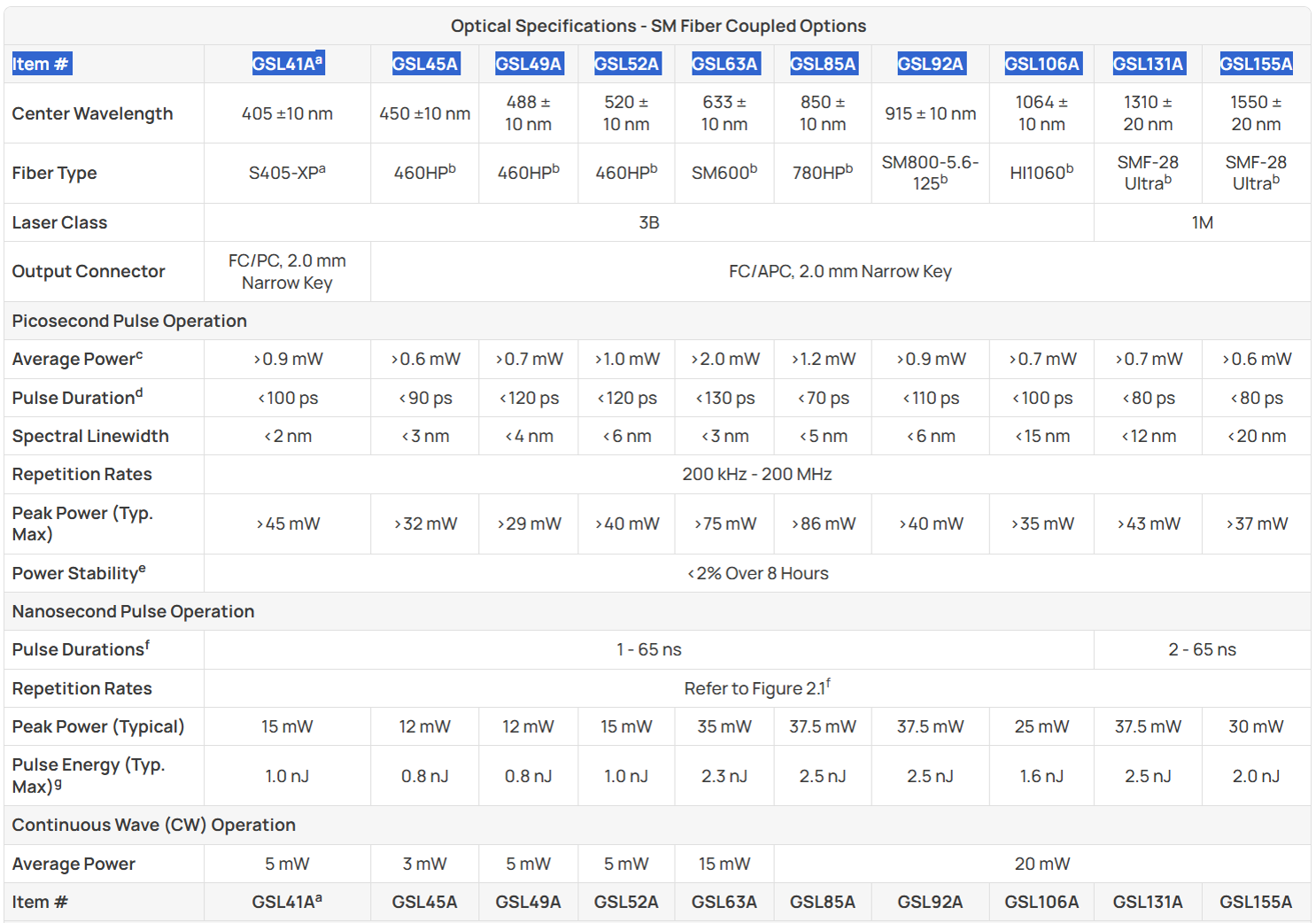Select the '30 mW' typical peak power value
This screenshot has width=1316, height=923.
[1256, 726]
